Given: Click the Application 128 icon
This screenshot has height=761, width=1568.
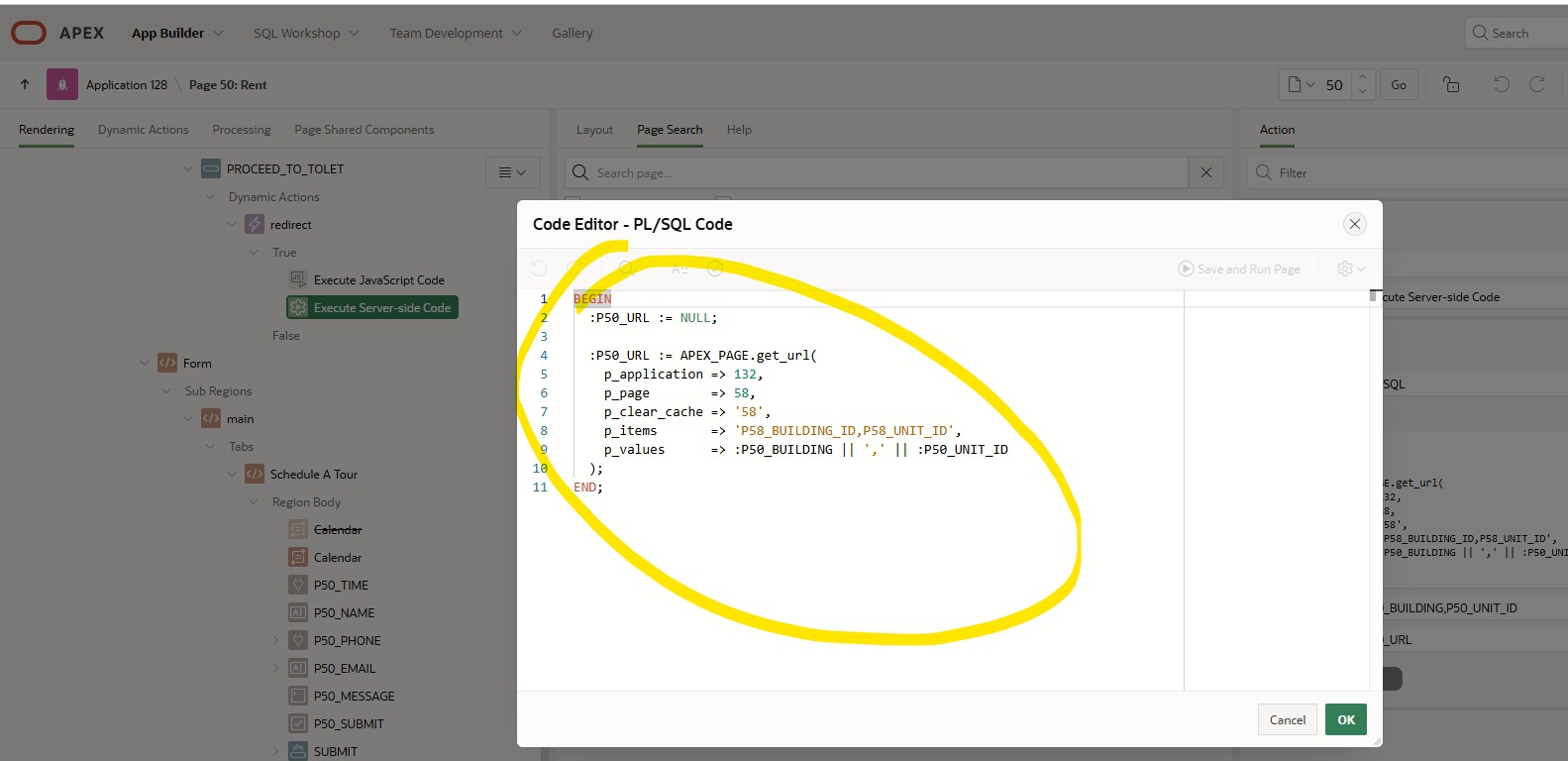Looking at the screenshot, I should (62, 84).
